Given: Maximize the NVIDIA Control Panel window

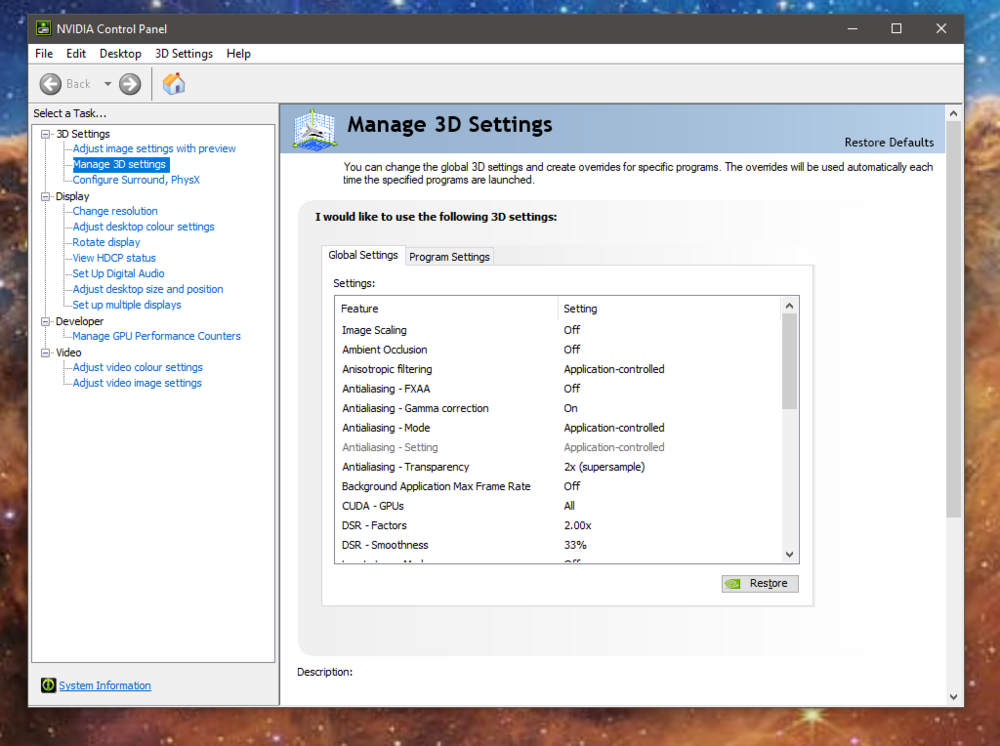Looking at the screenshot, I should (896, 29).
